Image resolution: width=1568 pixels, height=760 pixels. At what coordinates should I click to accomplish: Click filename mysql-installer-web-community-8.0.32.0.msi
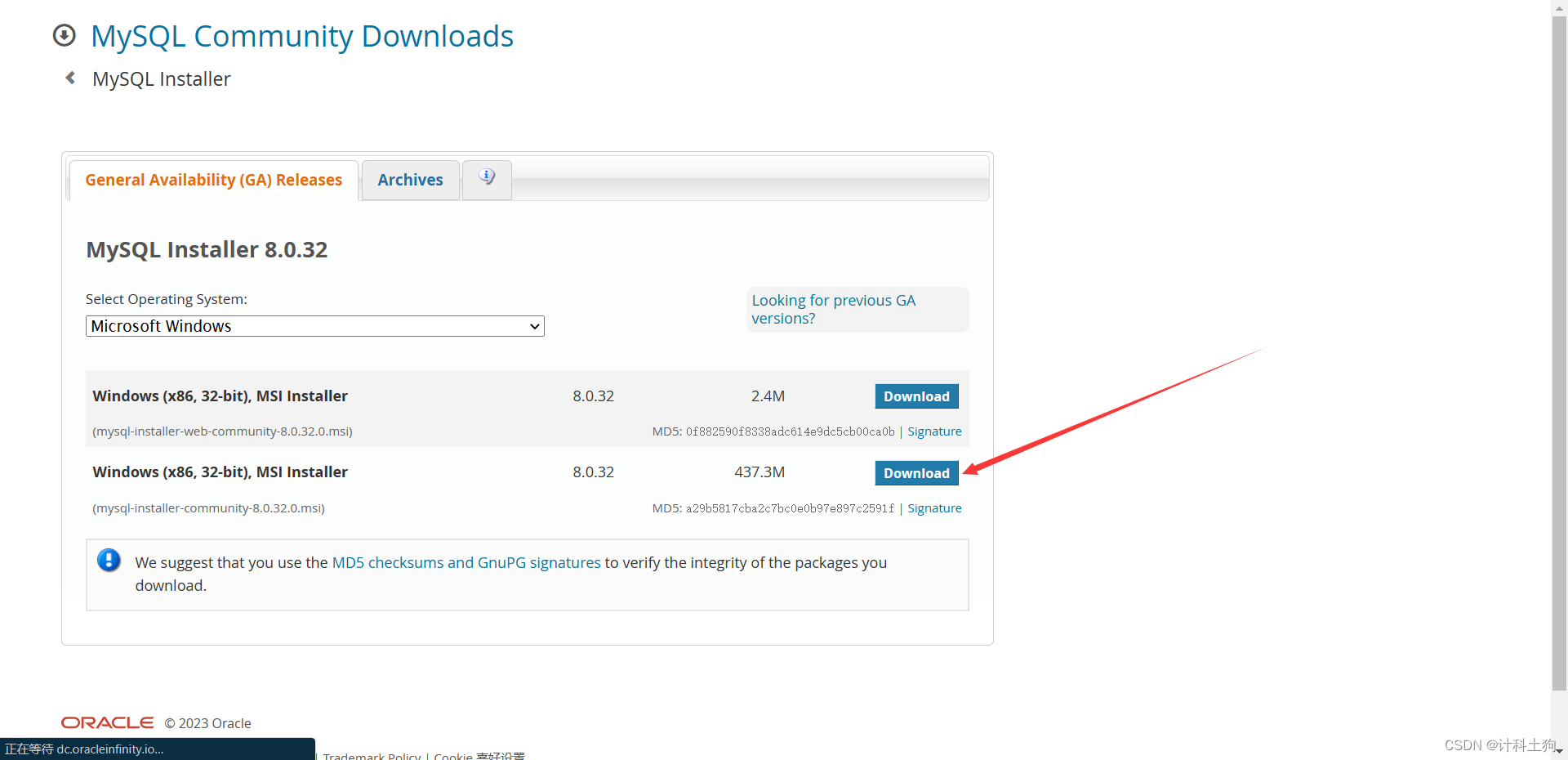[222, 431]
